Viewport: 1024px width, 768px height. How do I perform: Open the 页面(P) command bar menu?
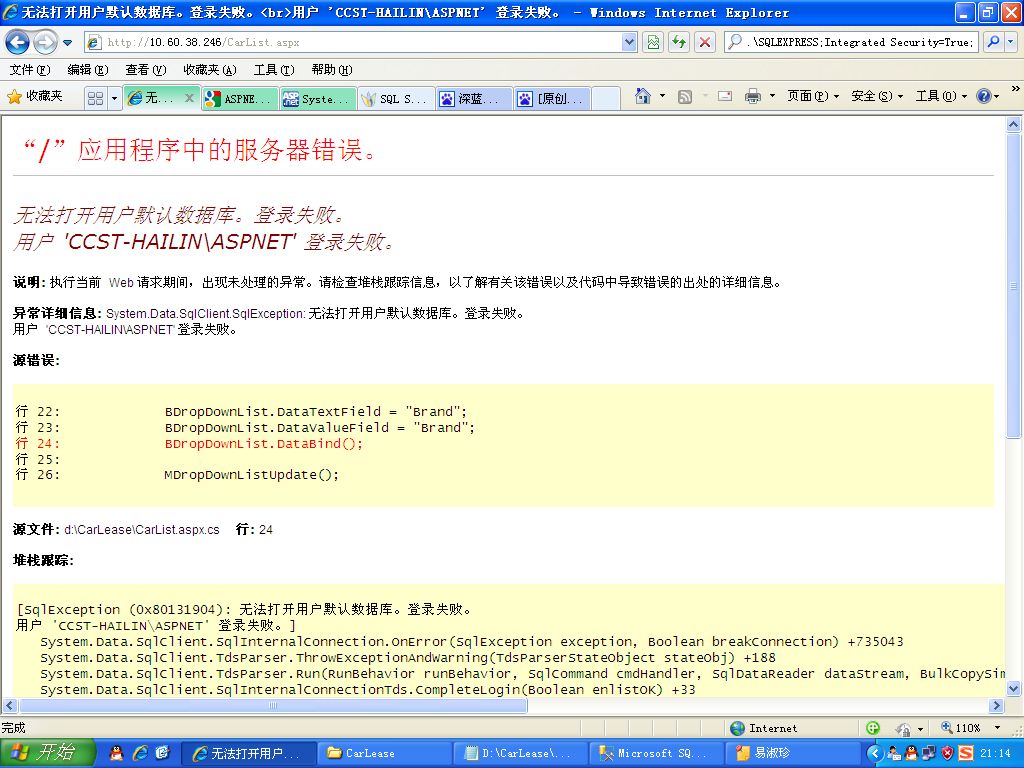[812, 96]
